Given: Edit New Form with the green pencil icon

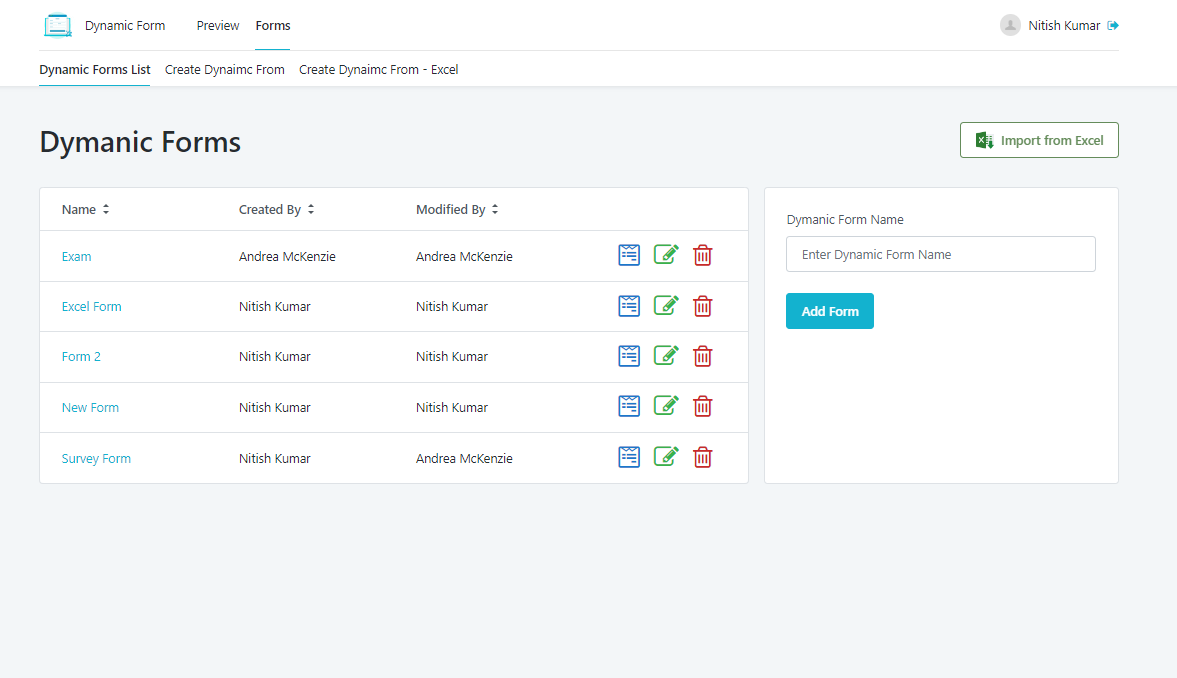Looking at the screenshot, I should (x=666, y=405).
